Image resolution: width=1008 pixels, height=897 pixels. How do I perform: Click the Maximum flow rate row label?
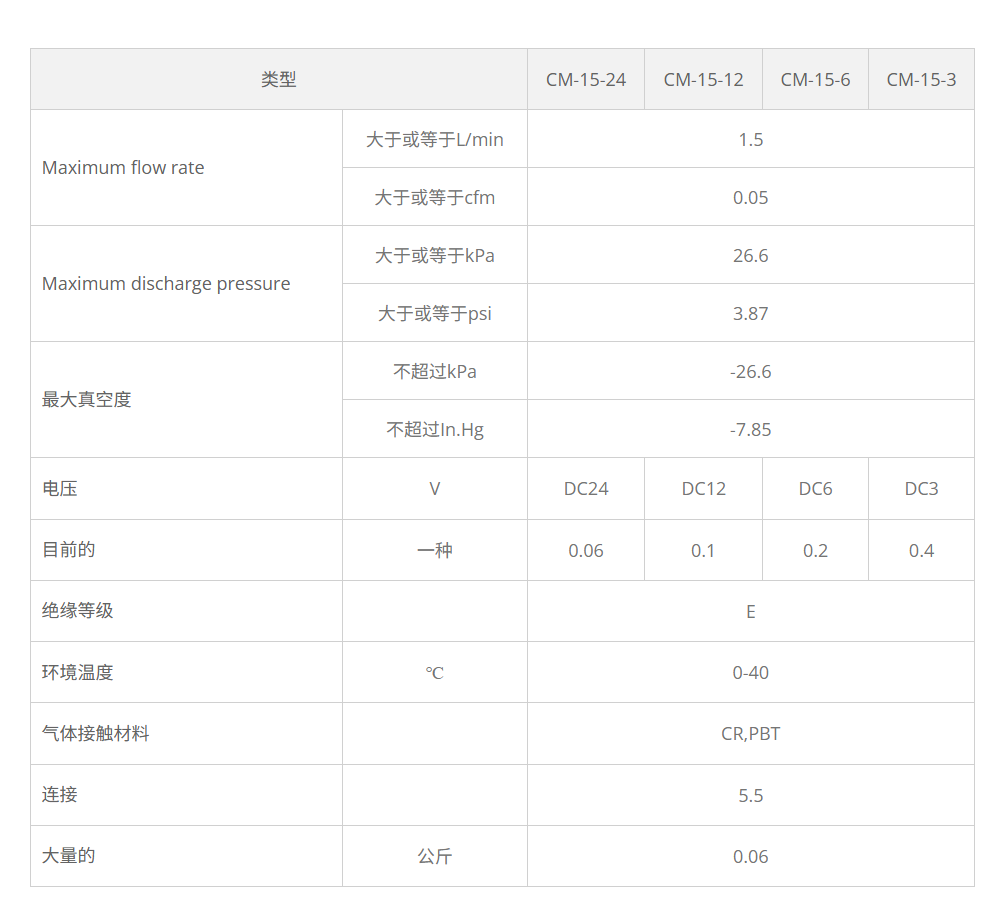(x=123, y=168)
